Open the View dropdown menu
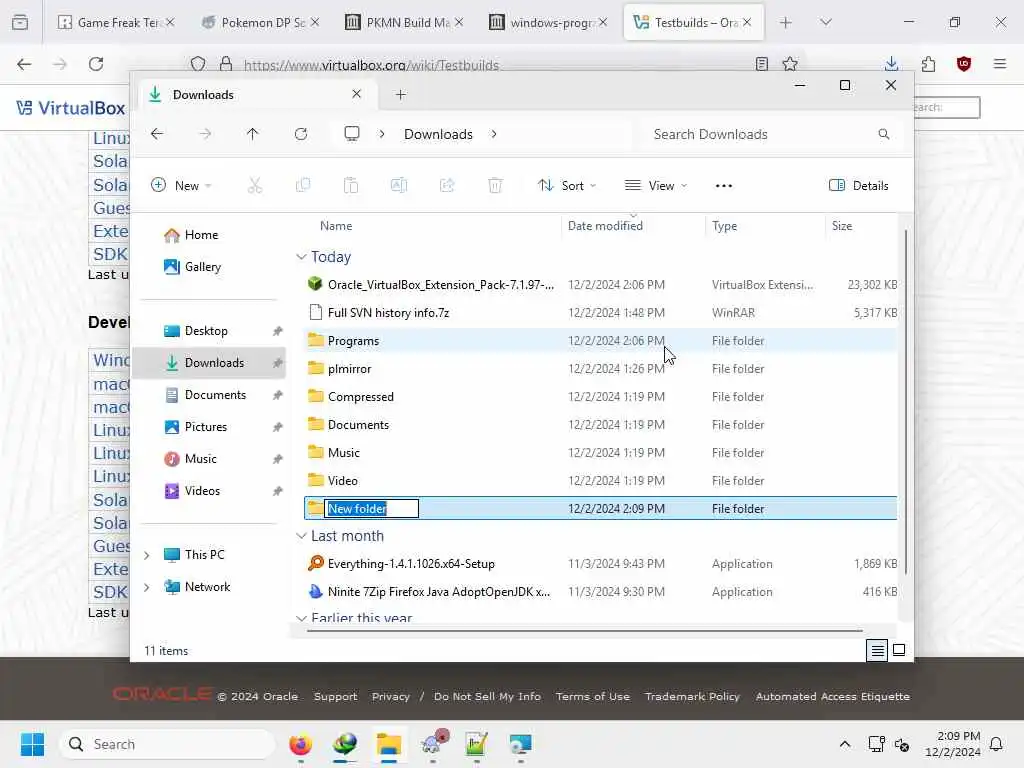This screenshot has width=1024, height=768. [x=656, y=185]
